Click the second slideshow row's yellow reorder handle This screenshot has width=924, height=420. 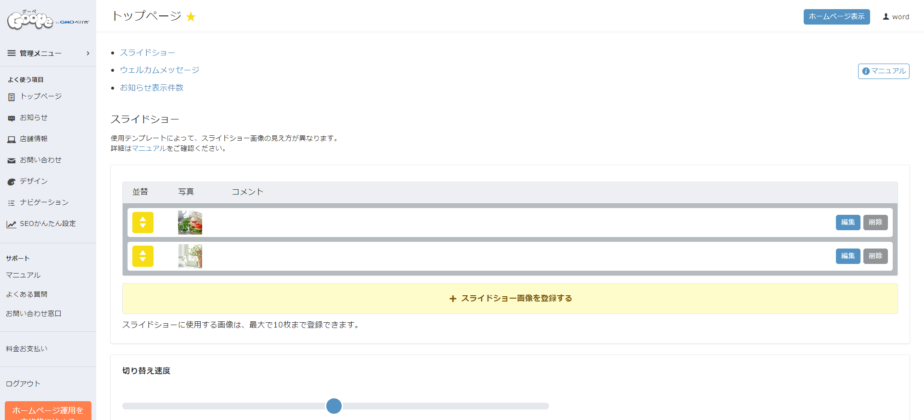[x=143, y=256]
